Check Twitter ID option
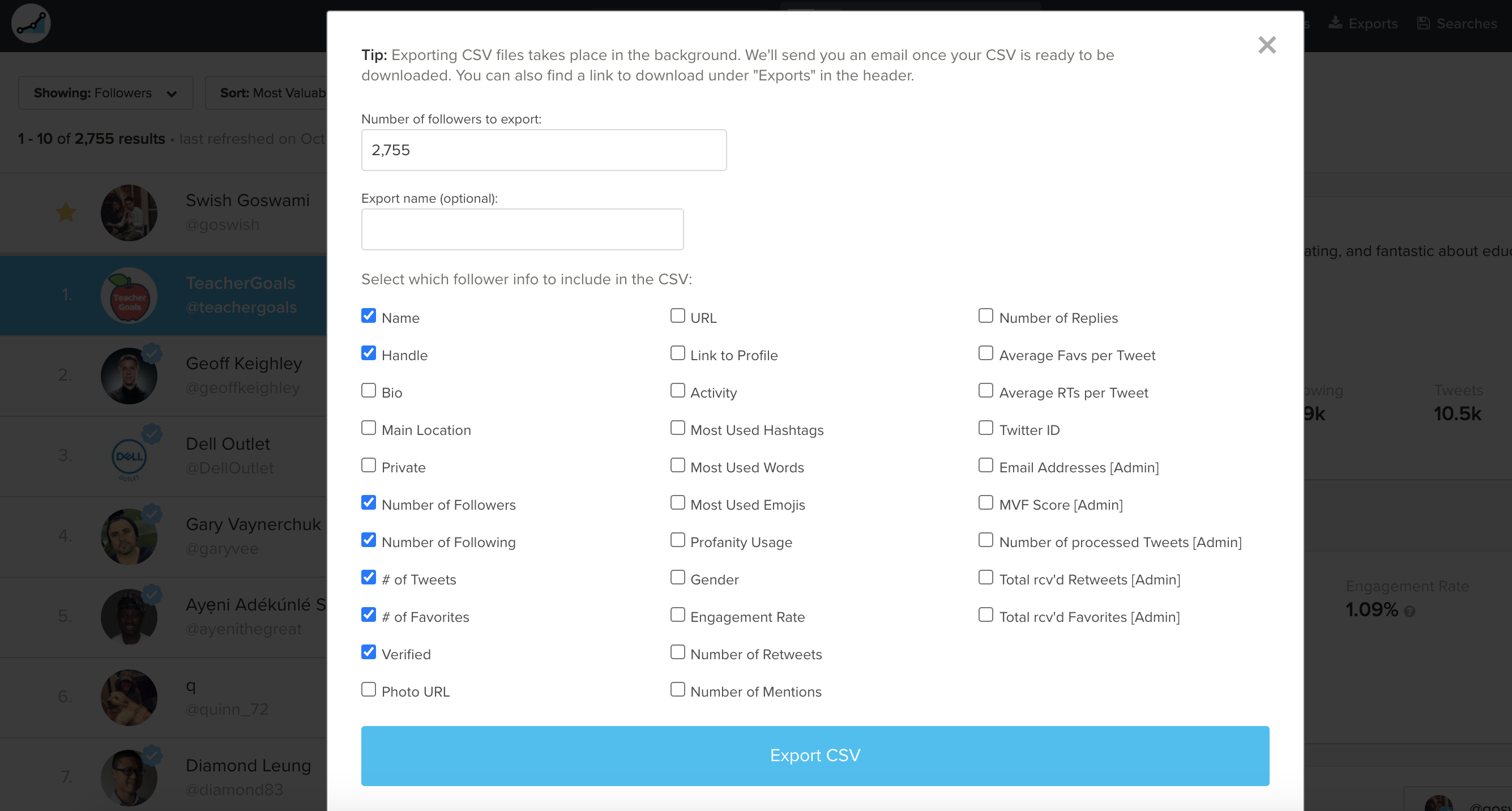 (x=985, y=428)
